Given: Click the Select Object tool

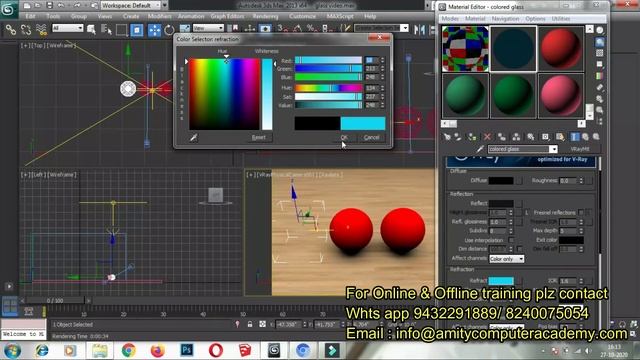Looking at the screenshot, I should point(91,29).
